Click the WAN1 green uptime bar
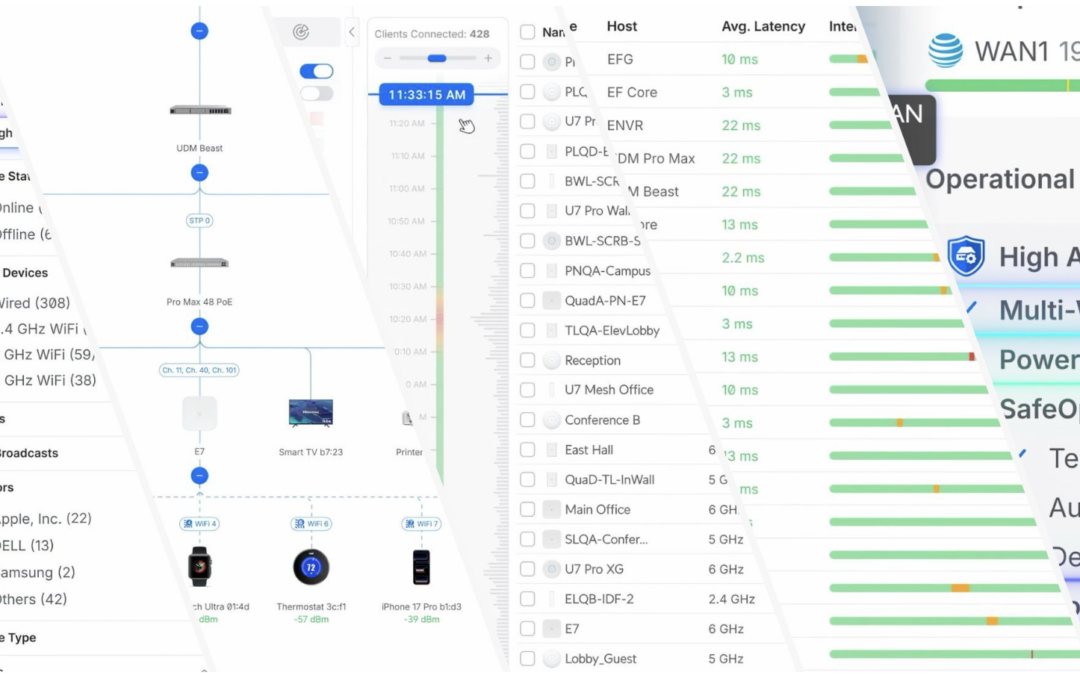The image size is (1080, 675). pyautogui.click(x=1002, y=85)
